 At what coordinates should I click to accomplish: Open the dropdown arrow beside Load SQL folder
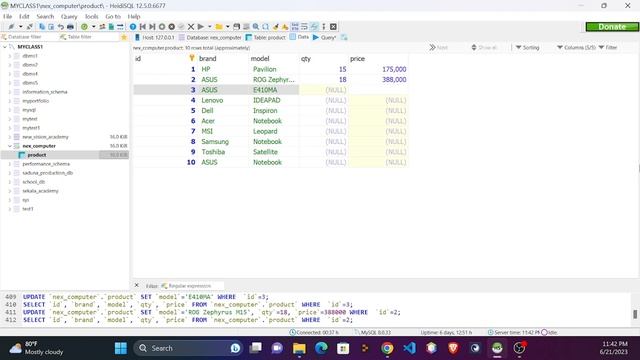pyautogui.click(x=227, y=27)
